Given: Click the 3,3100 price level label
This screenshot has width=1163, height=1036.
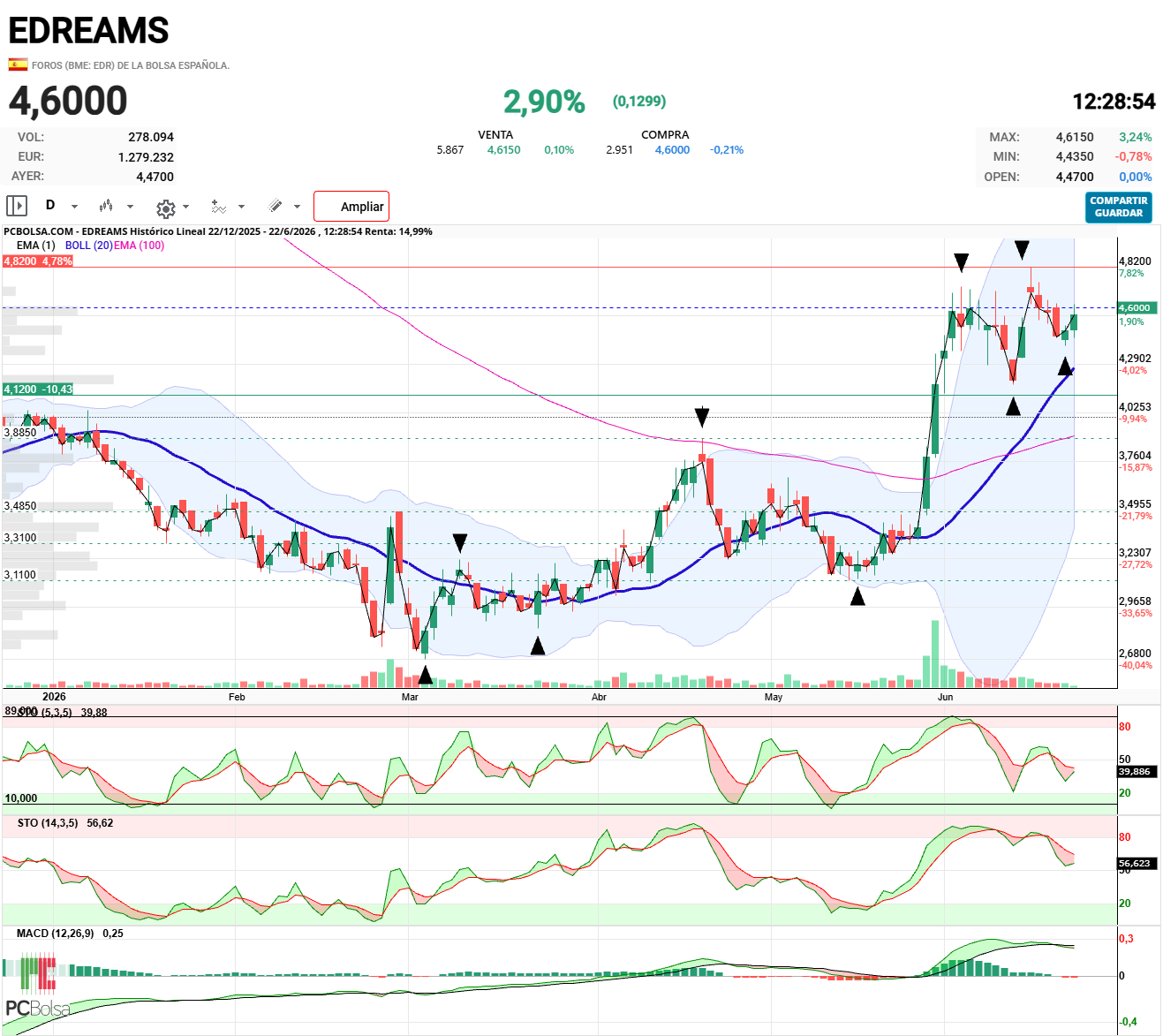Looking at the screenshot, I should [x=20, y=538].
